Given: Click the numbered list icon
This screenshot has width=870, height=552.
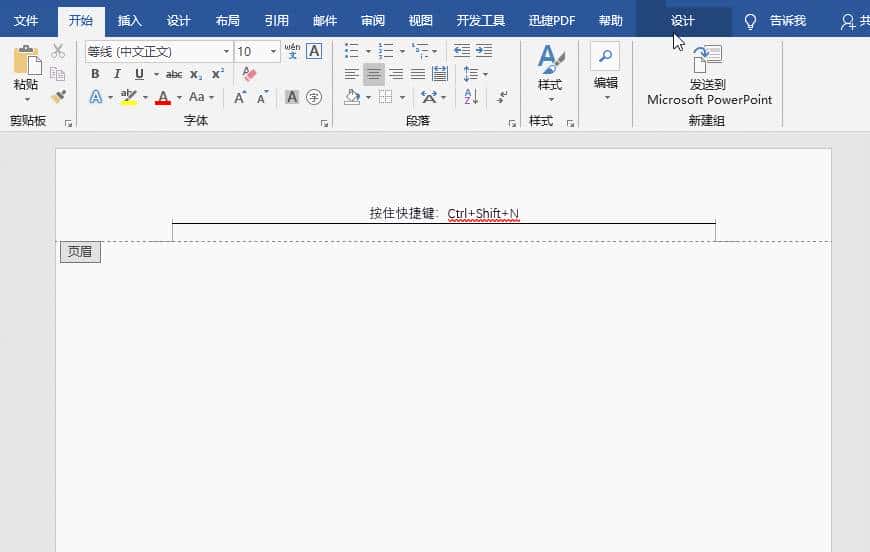Looking at the screenshot, I should (x=386, y=51).
